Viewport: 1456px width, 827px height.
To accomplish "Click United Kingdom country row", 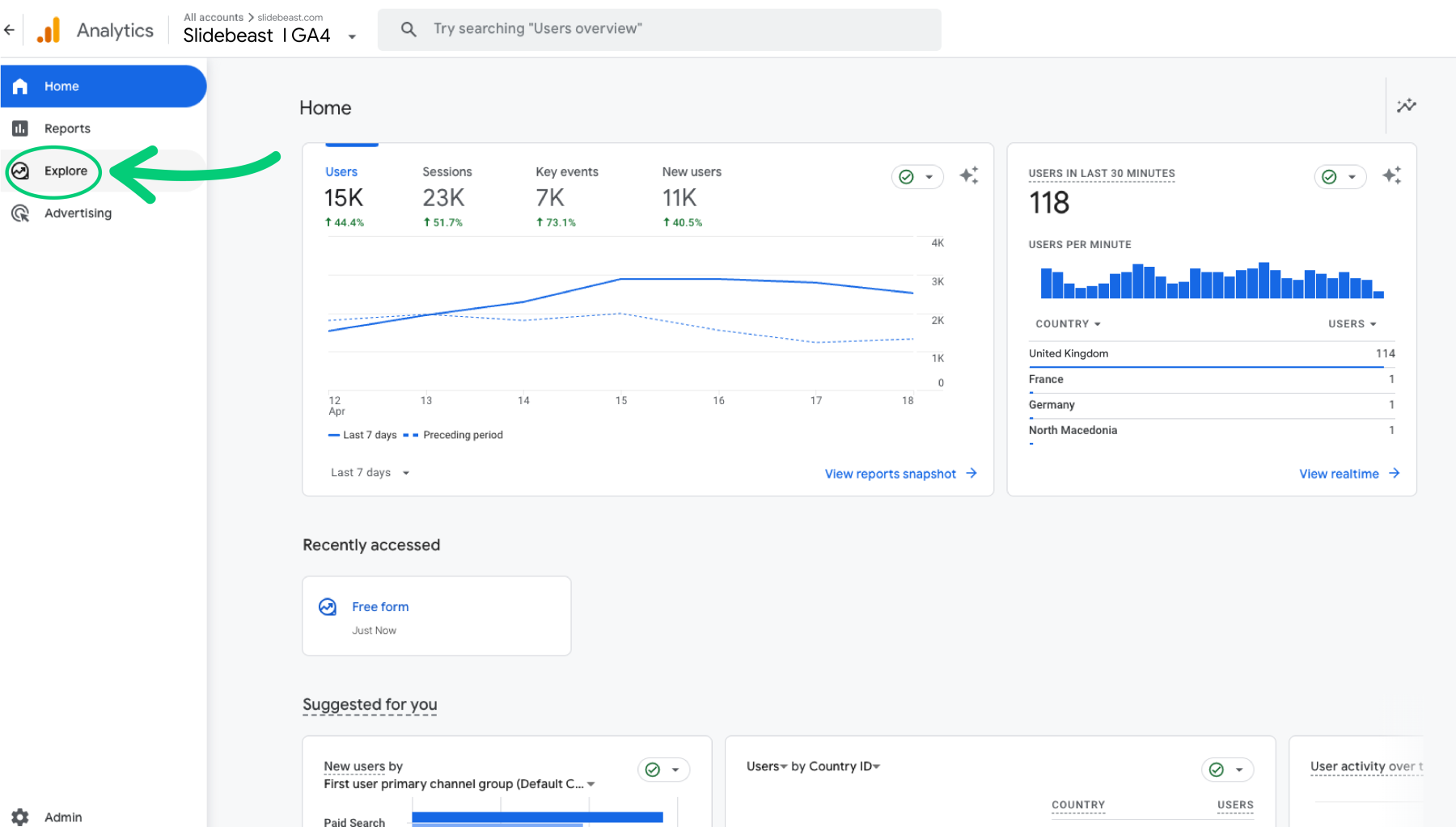I will tap(1212, 354).
